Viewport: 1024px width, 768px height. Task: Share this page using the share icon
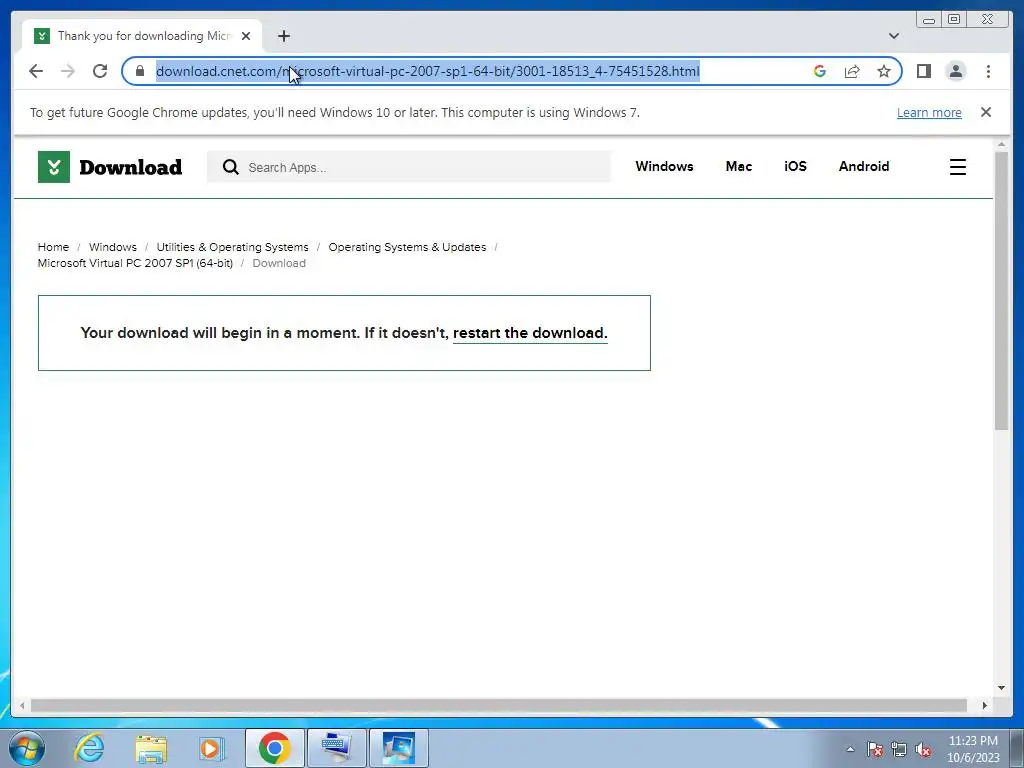pos(852,71)
